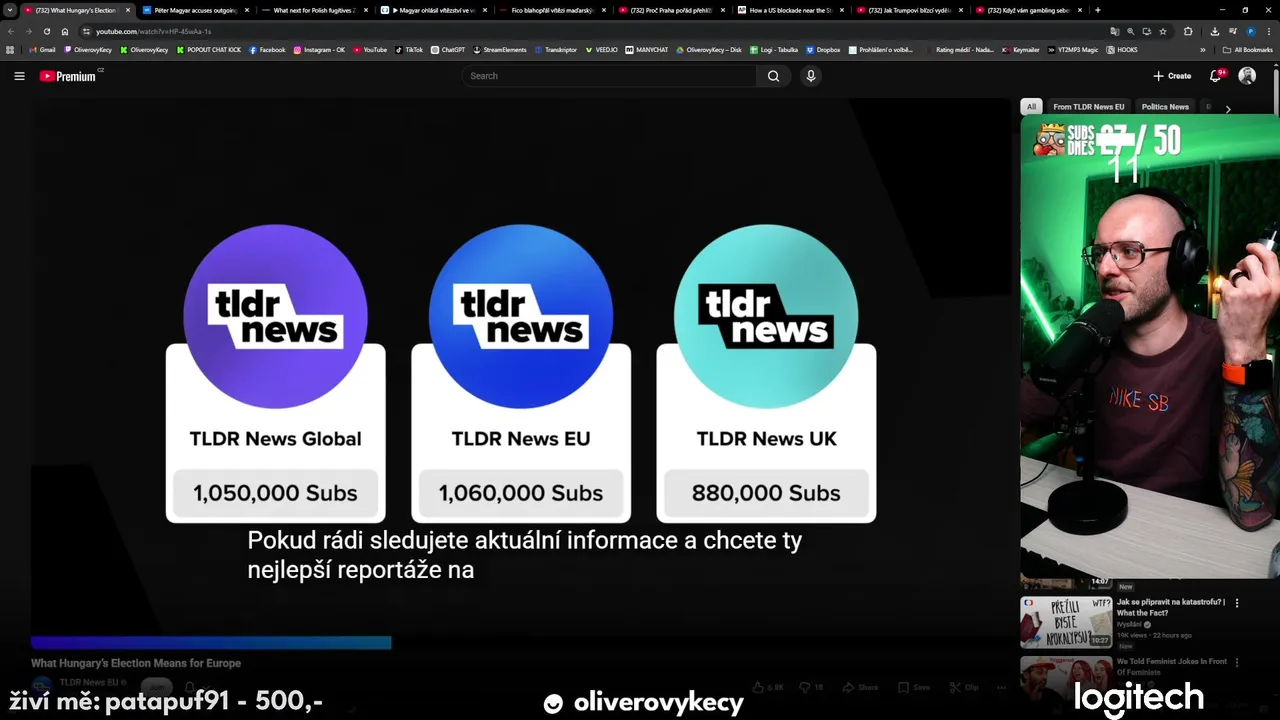The height and width of the screenshot is (720, 1280).
Task: Go to YouTube Premium home logo
Action: [69, 76]
